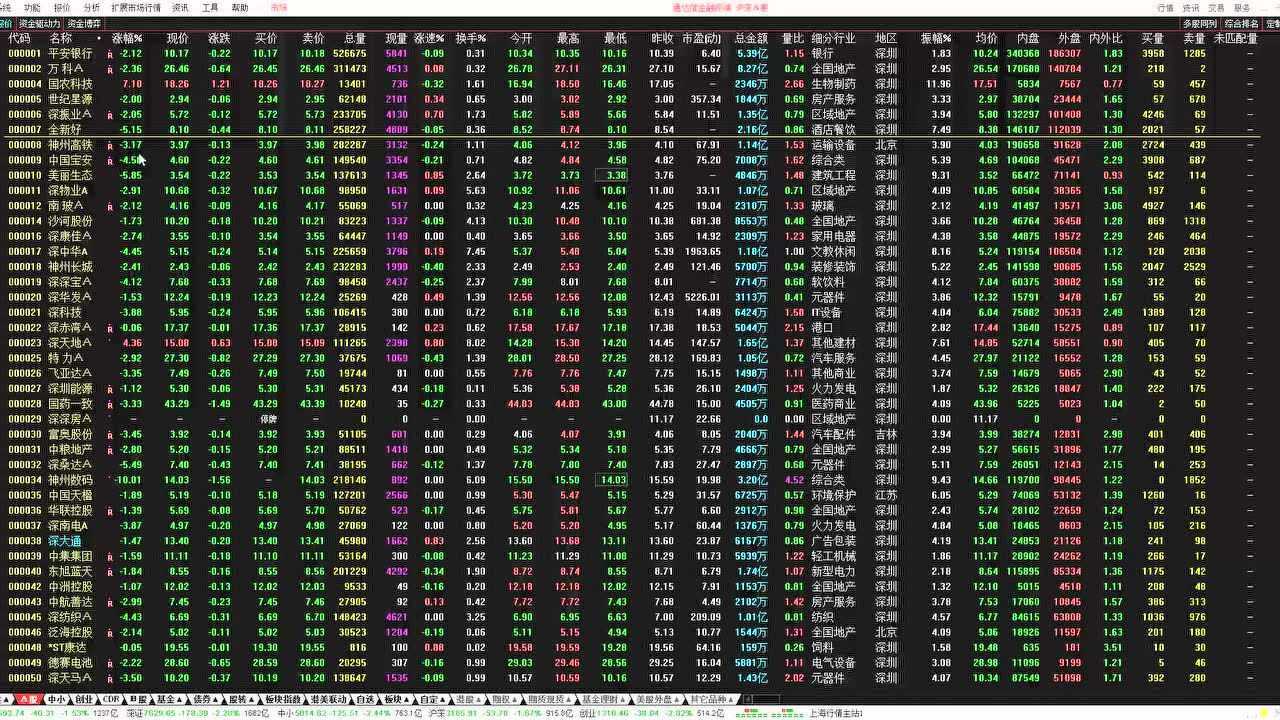Click 服务 button at top right
Screen dimensions: 1280x720
pos(1241,7)
